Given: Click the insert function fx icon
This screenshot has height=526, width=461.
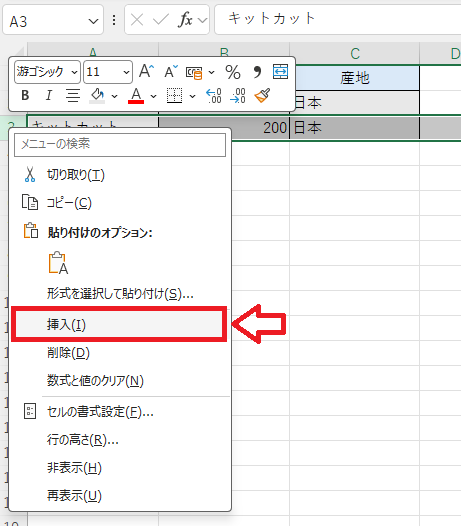Looking at the screenshot, I should [185, 19].
